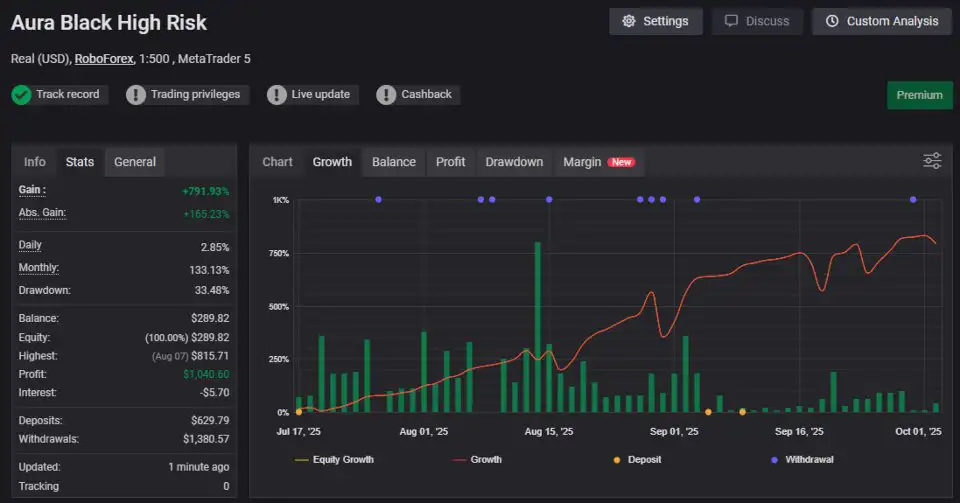Click the Live update warning icon
The image size is (960, 503).
point(277,95)
